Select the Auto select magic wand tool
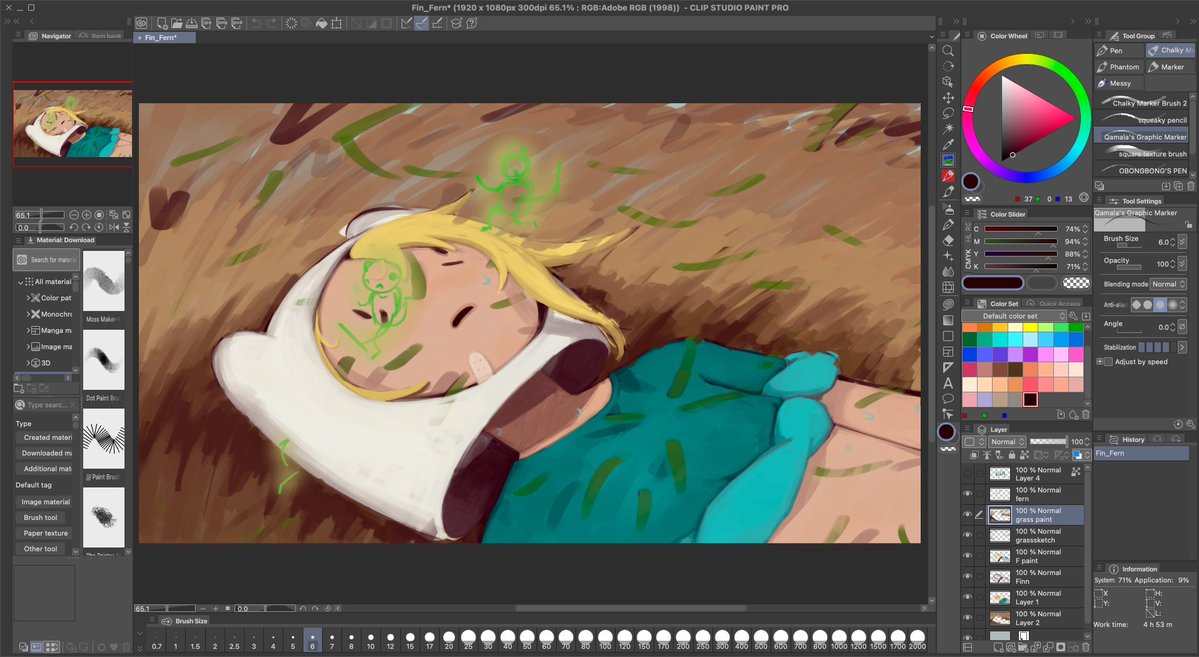 947,128
